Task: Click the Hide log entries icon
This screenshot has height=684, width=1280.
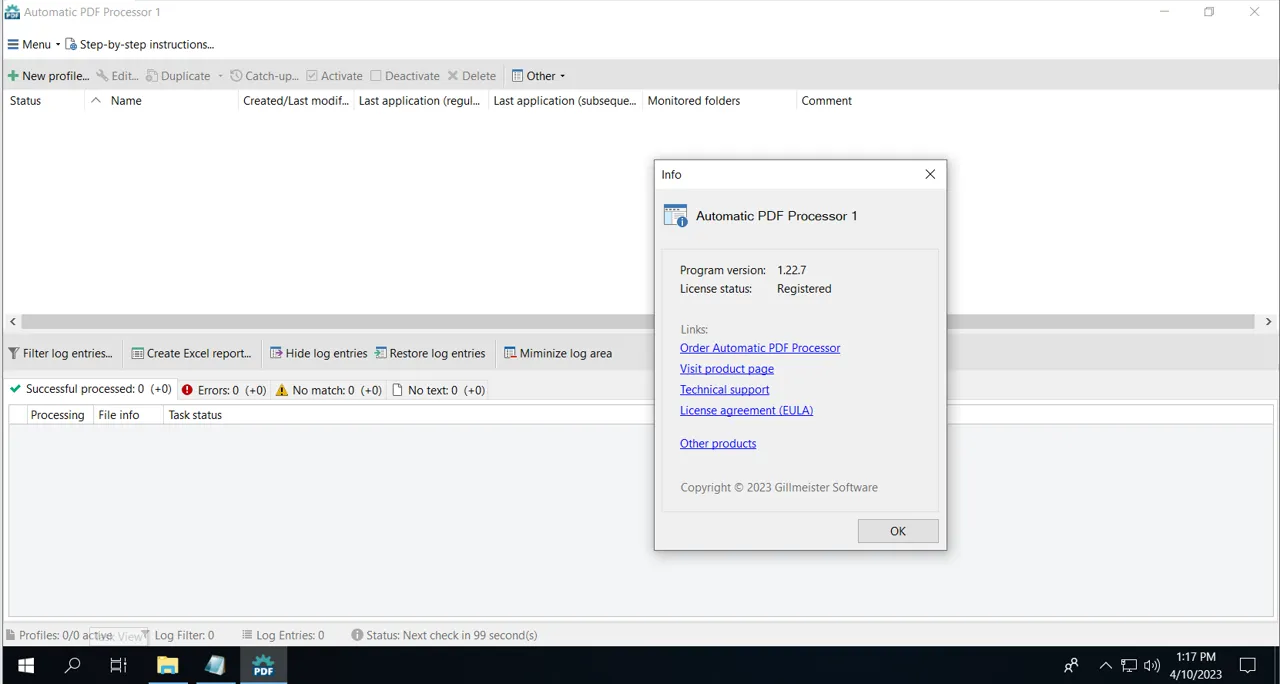Action: (x=276, y=353)
